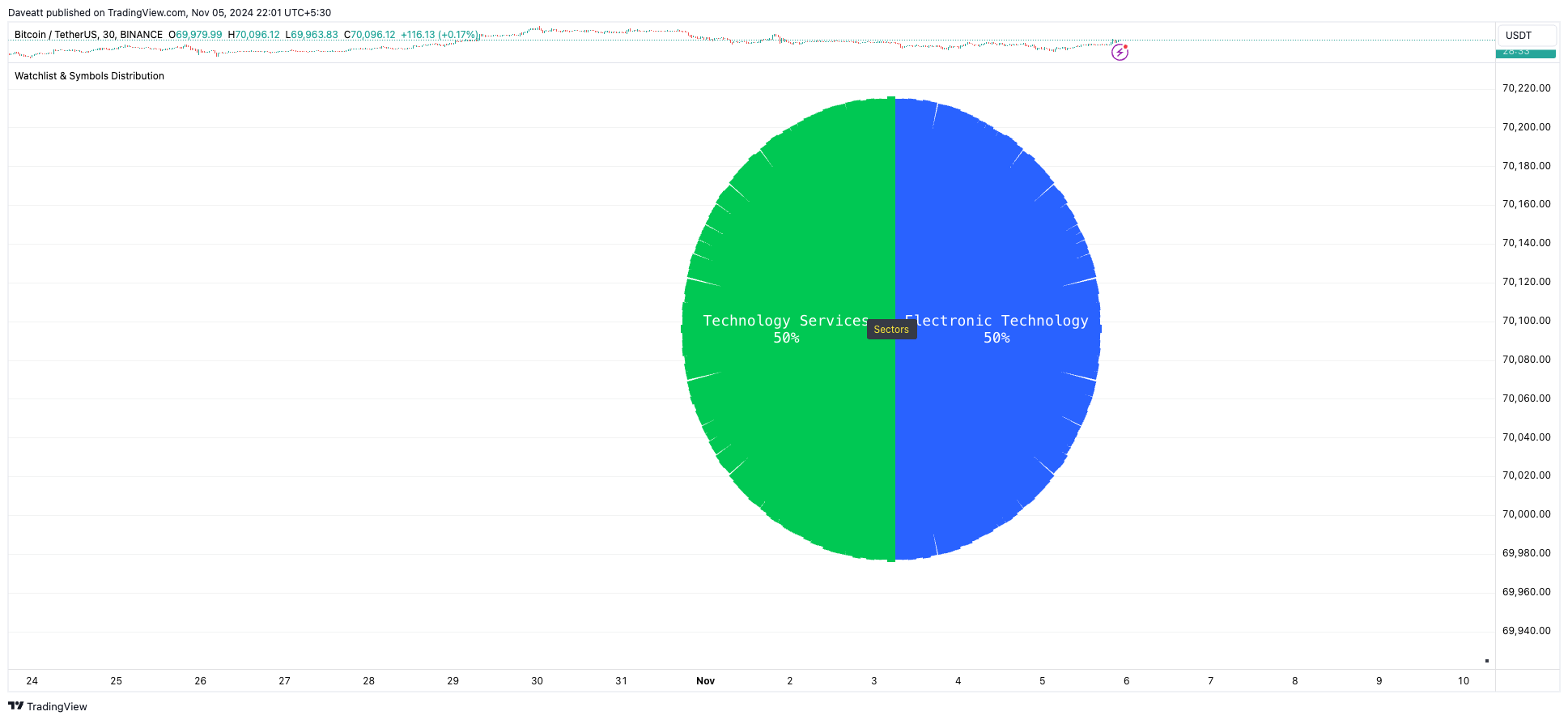Click the Sectors label at pie center
The width and height of the screenshot is (1568, 720).
tap(891, 330)
